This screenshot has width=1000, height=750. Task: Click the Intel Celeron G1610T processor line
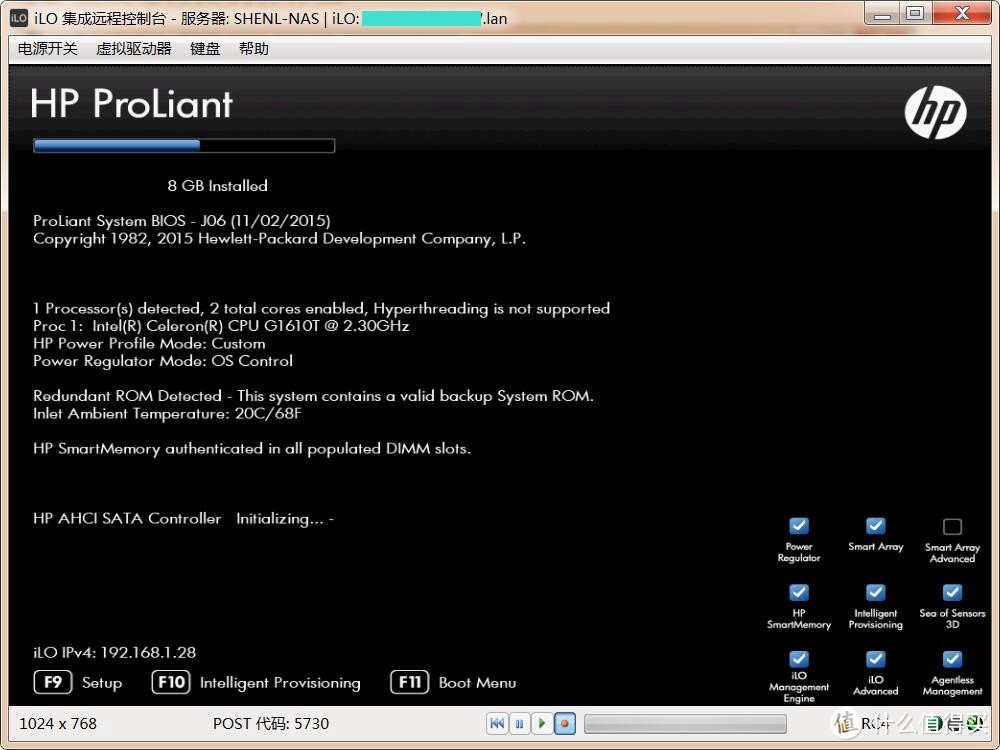(x=221, y=326)
